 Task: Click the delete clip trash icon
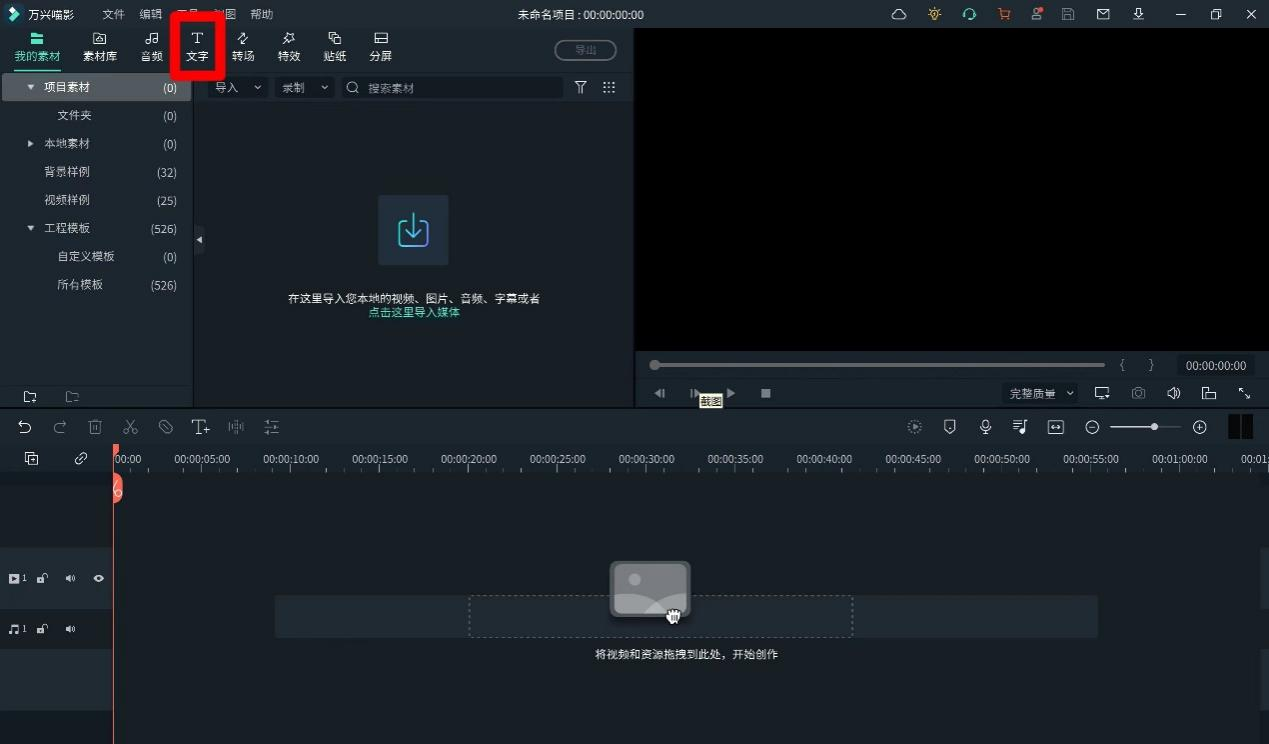coord(95,427)
